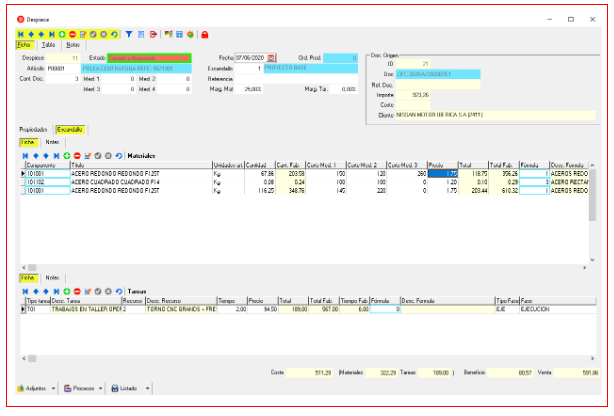This screenshot has width=614, height=416.
Task: Open Notas tab above Tareas
Action: pos(52,278)
